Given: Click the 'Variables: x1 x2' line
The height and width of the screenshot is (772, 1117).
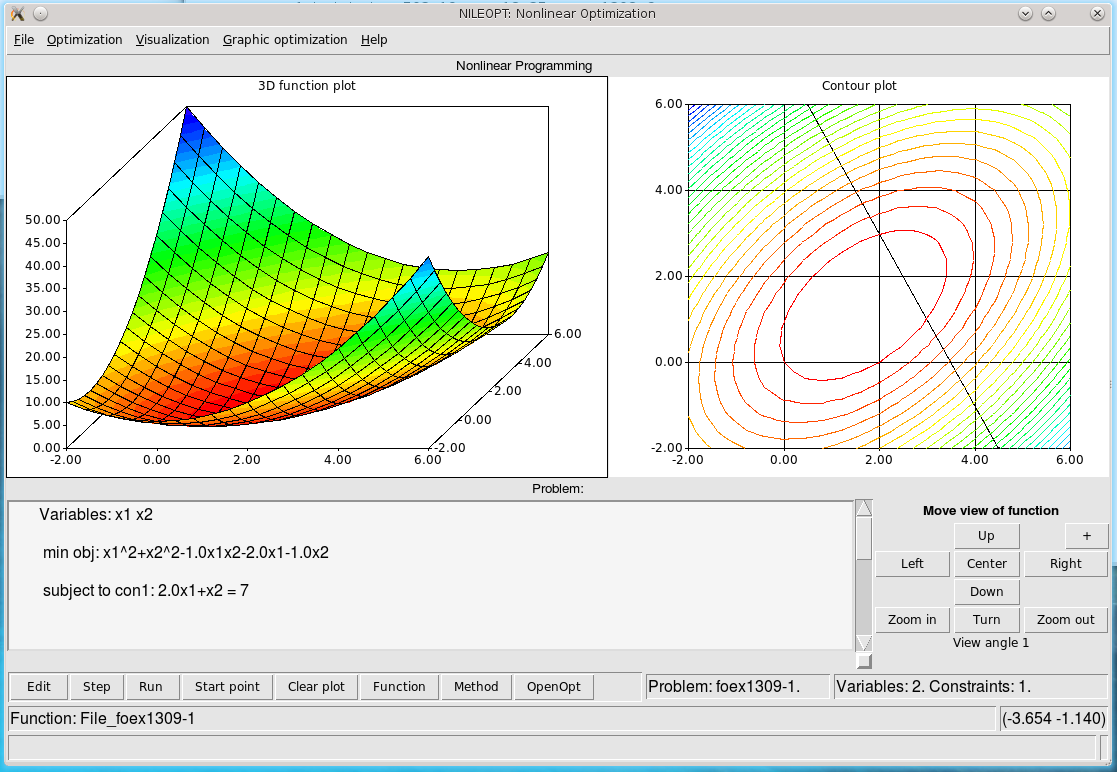Looking at the screenshot, I should (96, 515).
